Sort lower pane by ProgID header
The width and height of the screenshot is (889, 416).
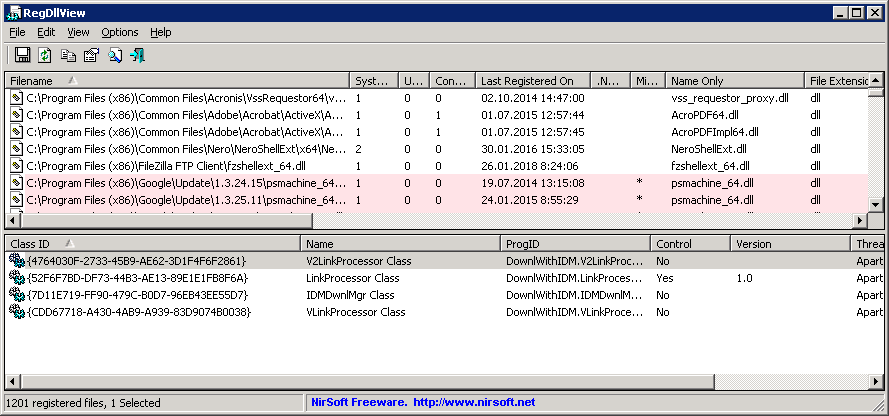pyautogui.click(x=523, y=244)
